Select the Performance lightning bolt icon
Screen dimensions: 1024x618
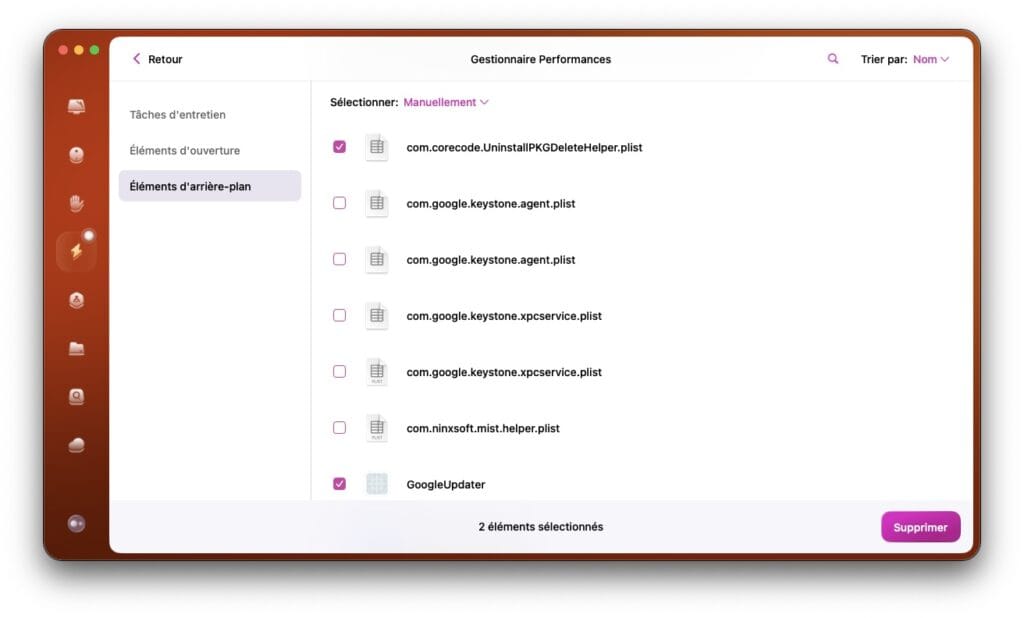(76, 252)
